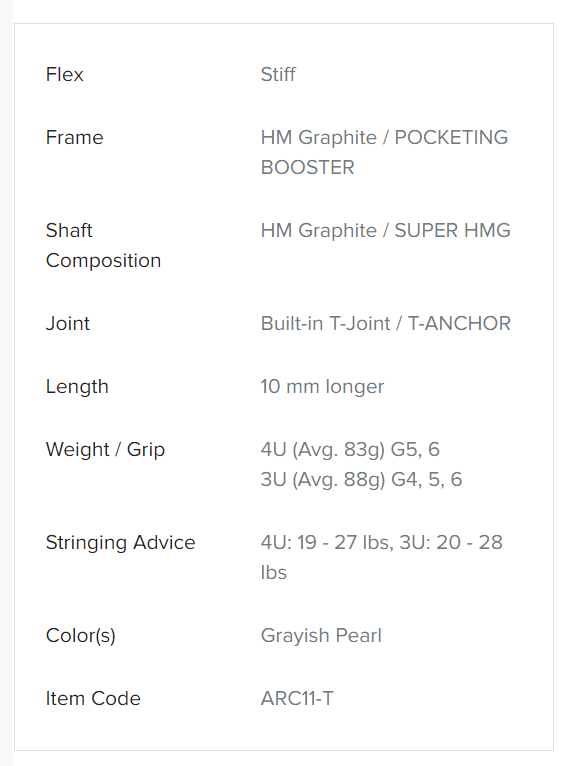The width and height of the screenshot is (564, 766).
Task: Select the 4U (Avg. 83g) G5, 6 line
Action: (350, 449)
